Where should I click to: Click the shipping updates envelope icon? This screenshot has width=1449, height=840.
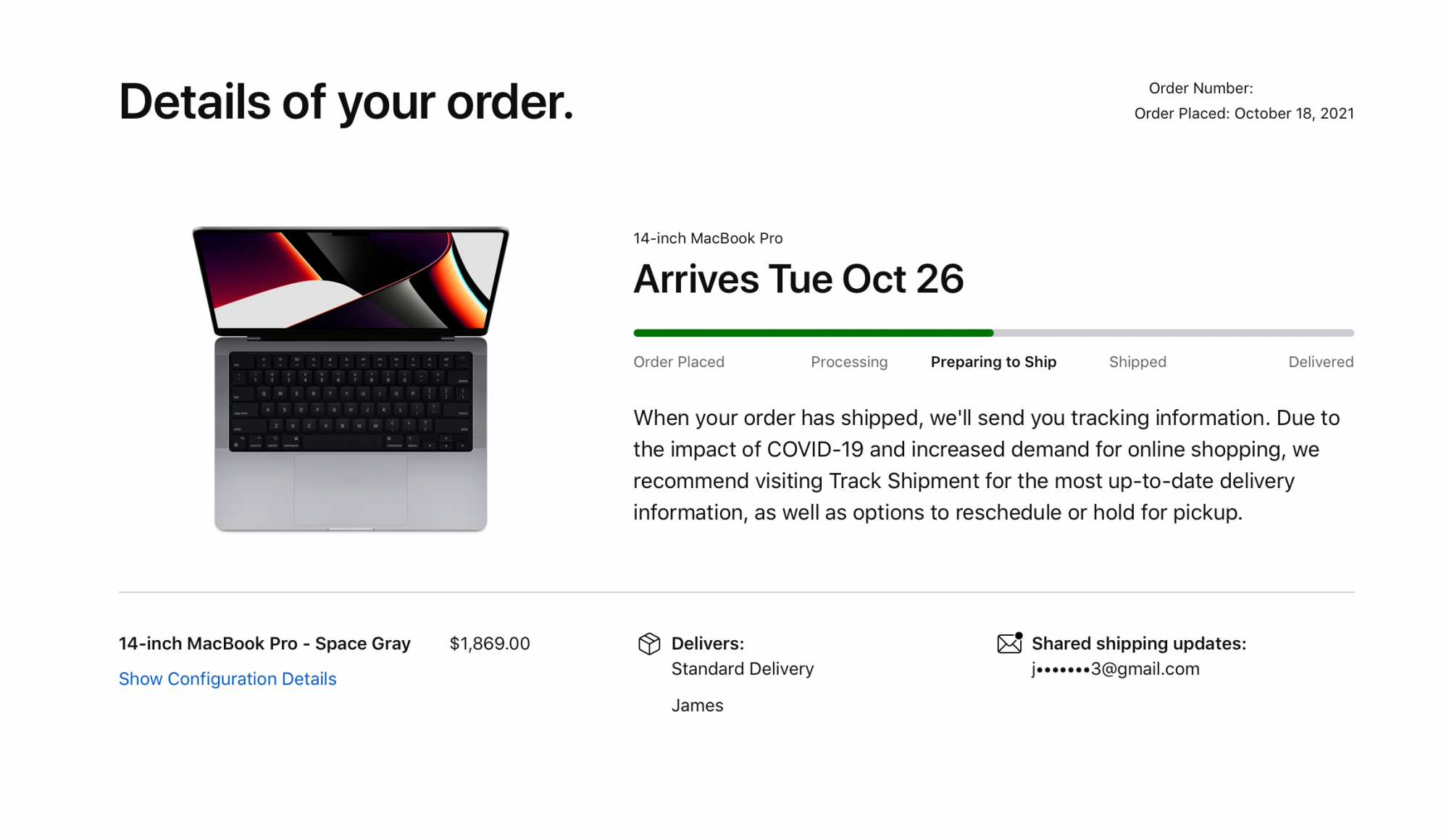tap(1009, 642)
